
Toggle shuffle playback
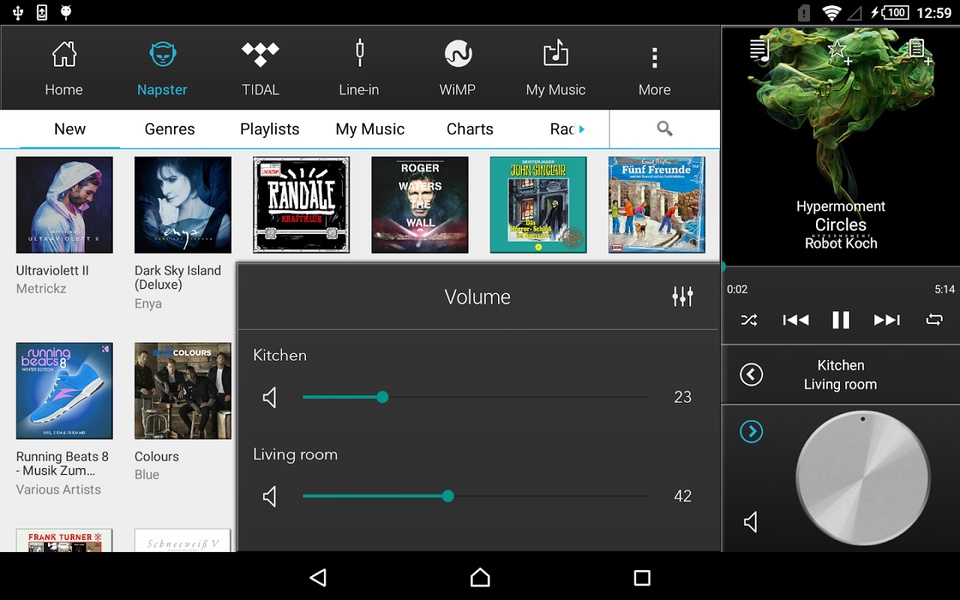749,320
